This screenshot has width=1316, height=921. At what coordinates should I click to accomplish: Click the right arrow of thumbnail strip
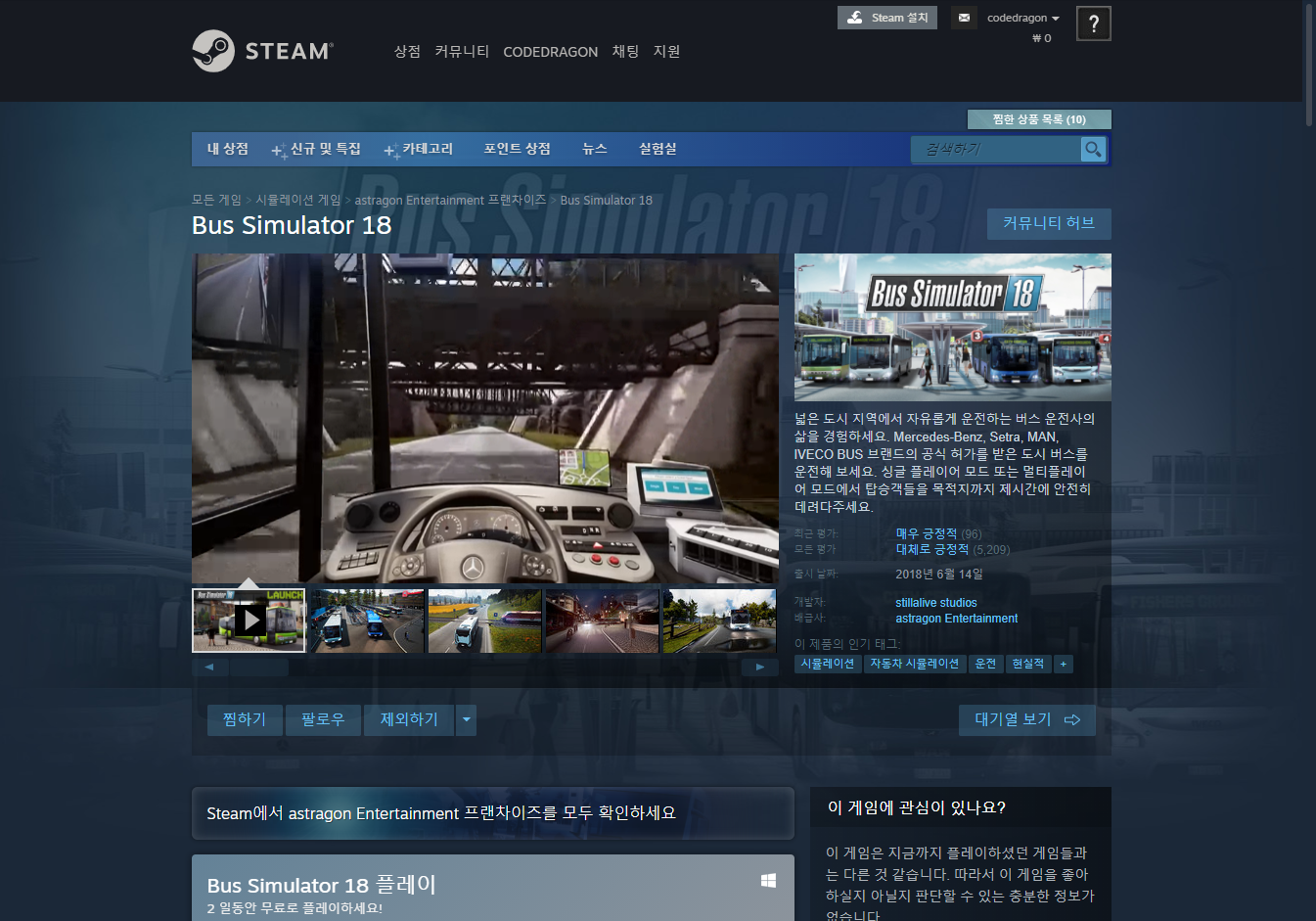tap(760, 667)
